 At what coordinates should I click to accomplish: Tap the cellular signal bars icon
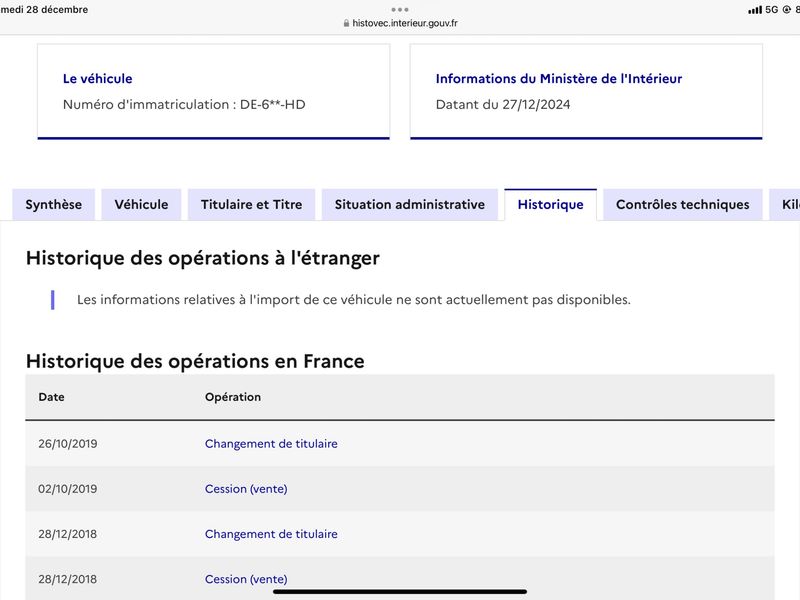pos(755,10)
